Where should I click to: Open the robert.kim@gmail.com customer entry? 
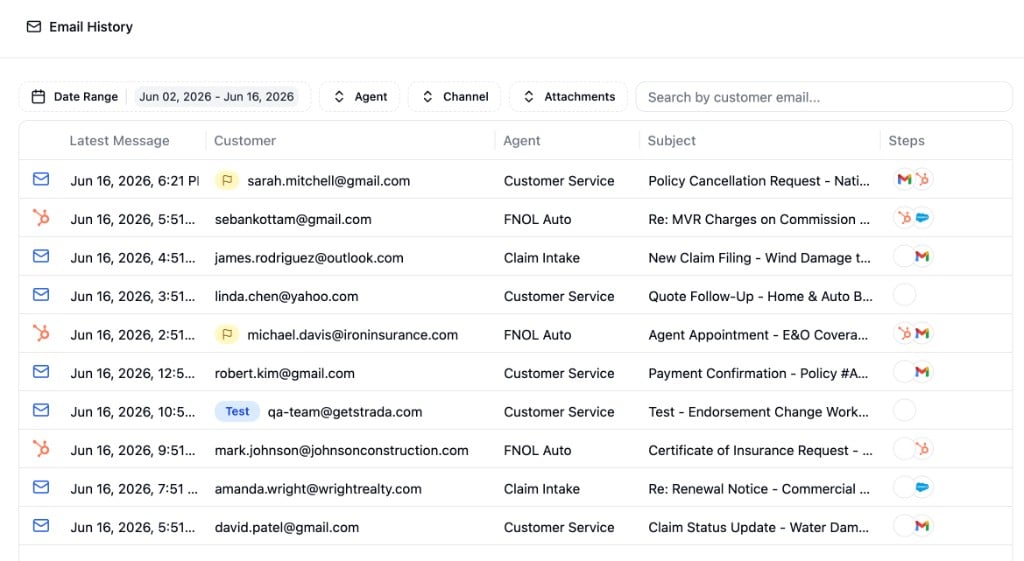[x=285, y=374]
